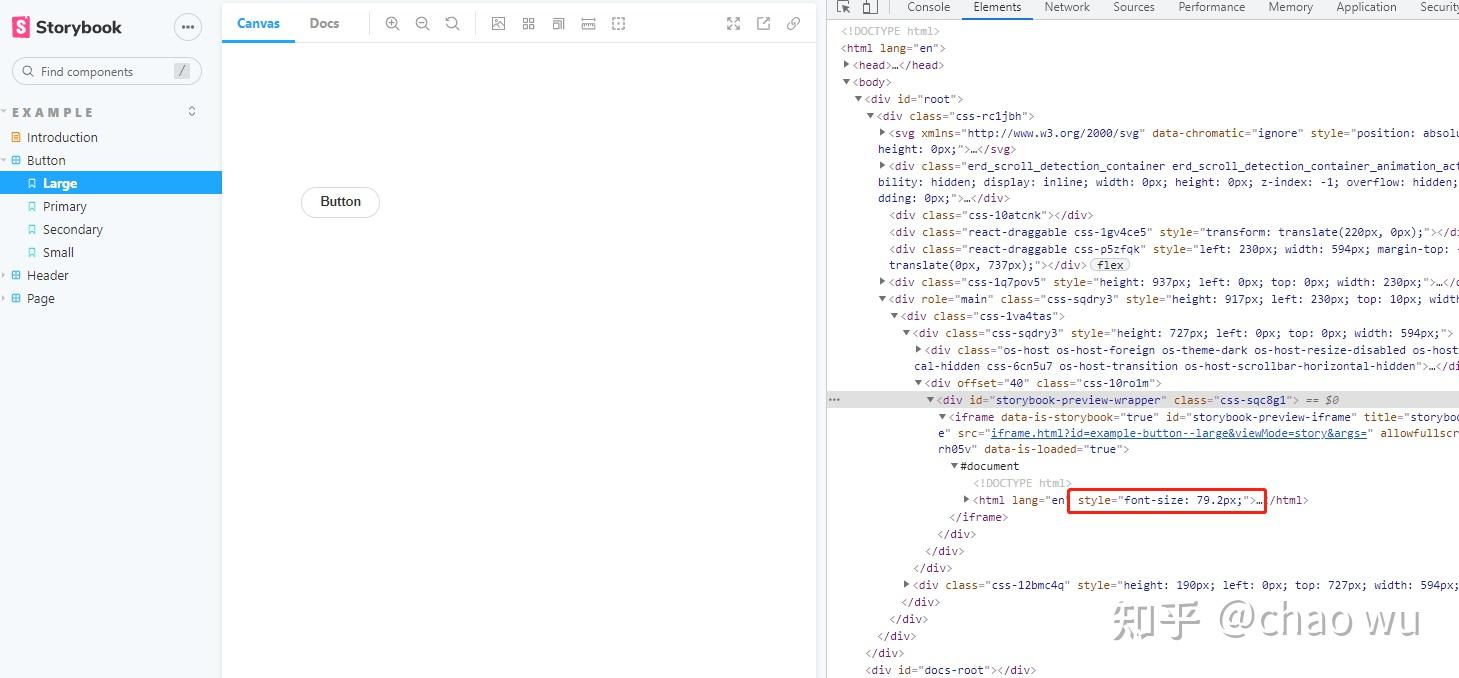Collapse the div id root node
Image resolution: width=1459 pixels, height=678 pixels.
858,99
